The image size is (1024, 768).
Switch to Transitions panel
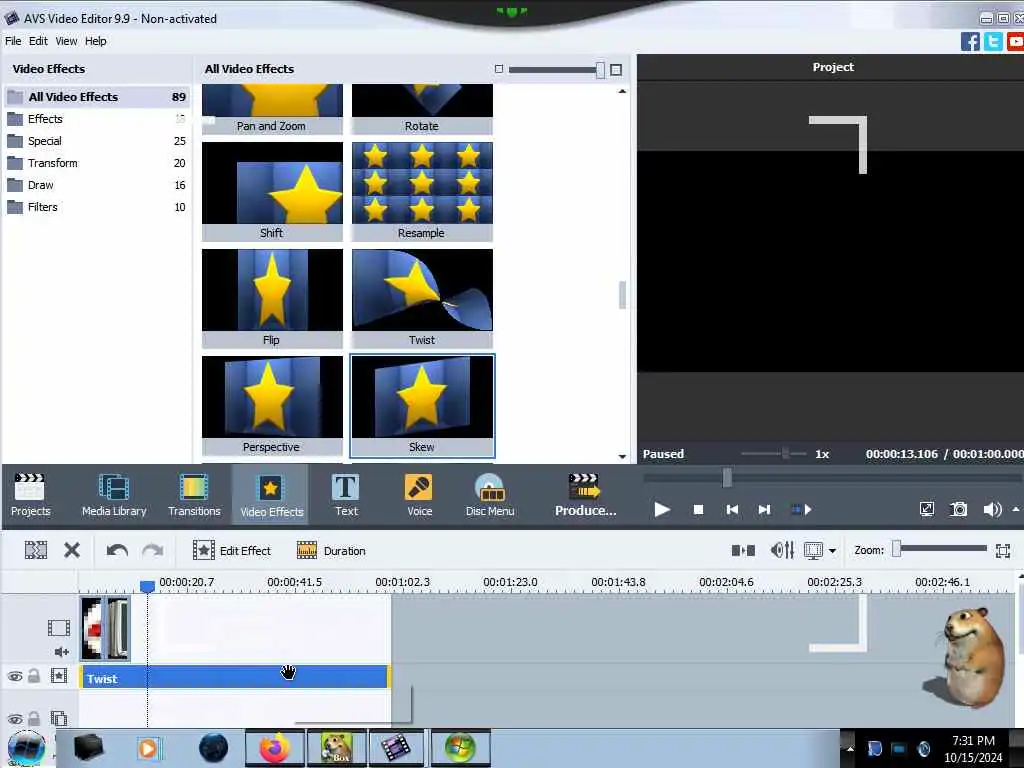click(x=194, y=495)
